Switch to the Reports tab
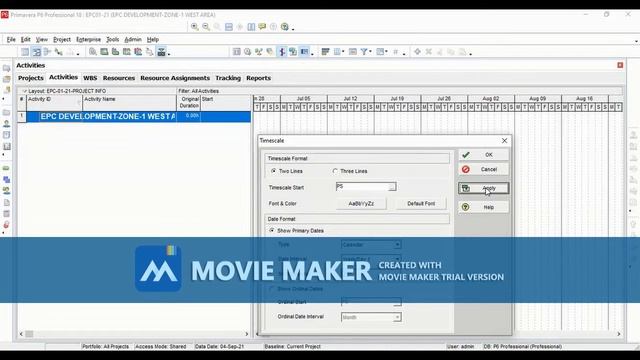Image resolution: width=640 pixels, height=360 pixels. pos(258,78)
